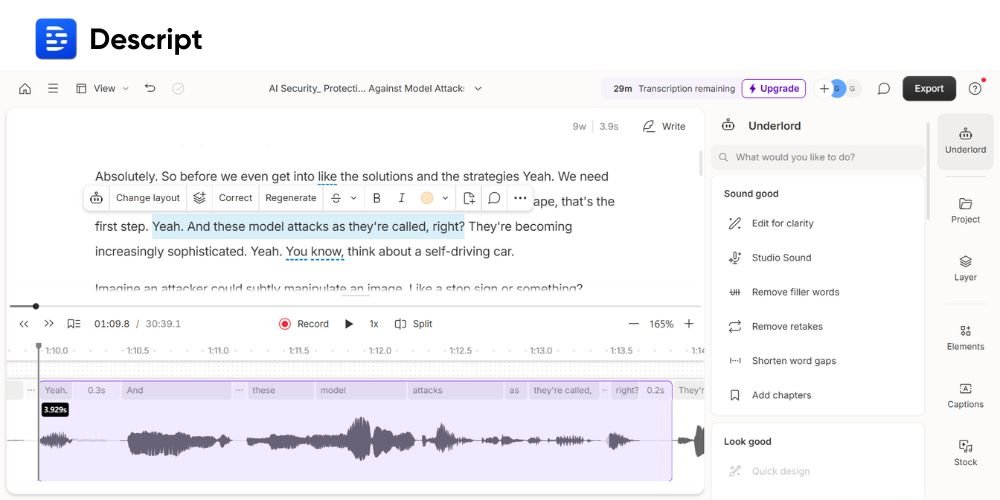Expand the highlight color dropdown arrow
Viewport: 1000px width, 500px height.
tap(445, 198)
